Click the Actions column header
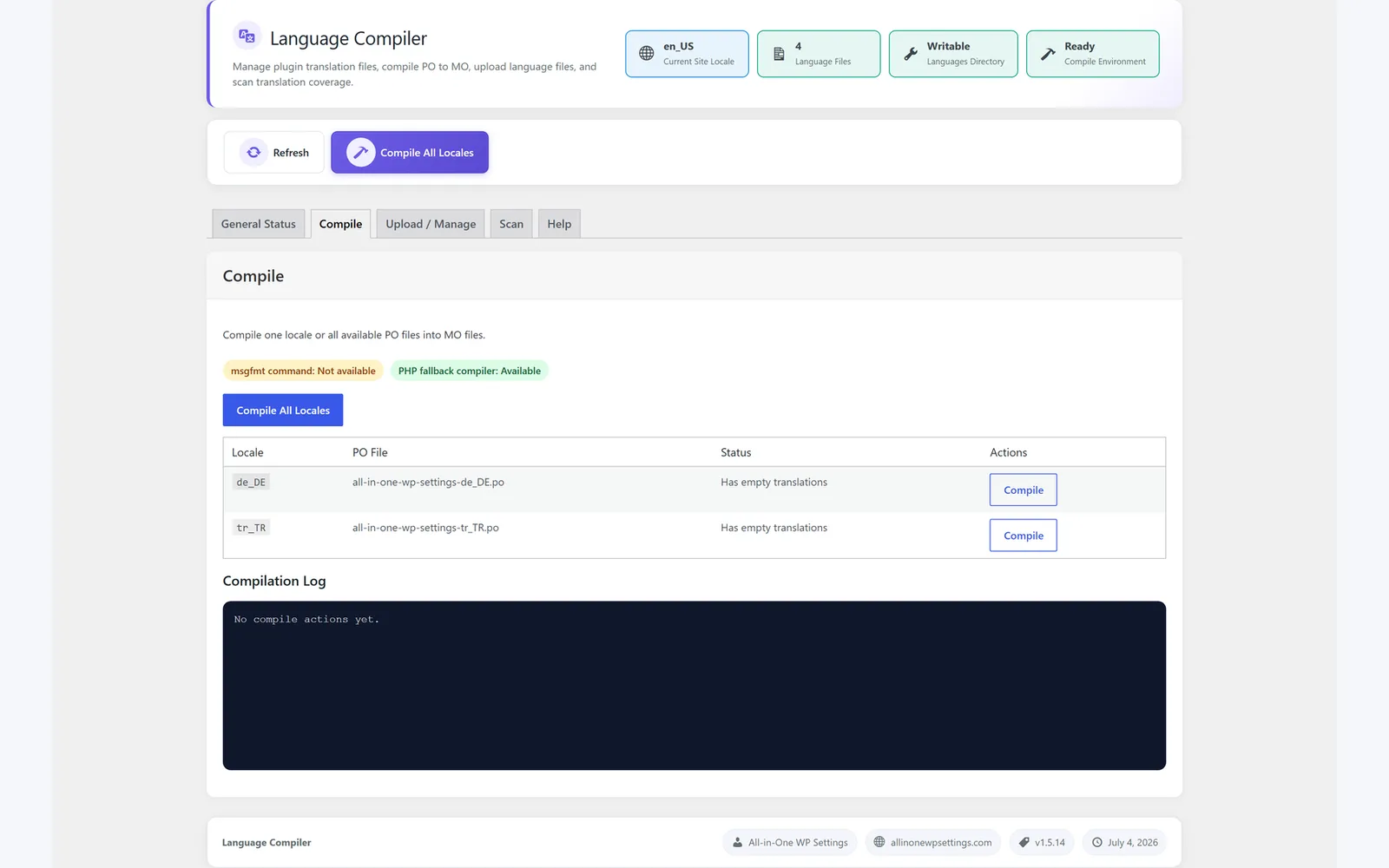Image resolution: width=1389 pixels, height=868 pixels. coord(1008,452)
